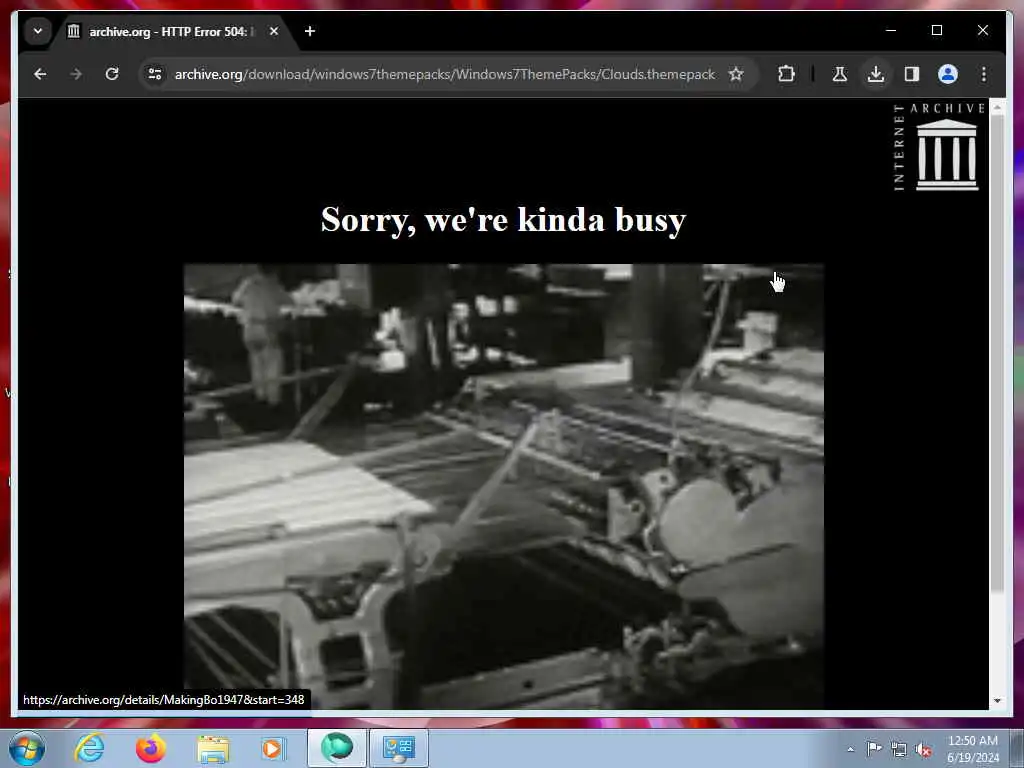This screenshot has height=768, width=1024.
Task: Select the archive.org HTTP Error 504 tab
Action: tap(173, 31)
